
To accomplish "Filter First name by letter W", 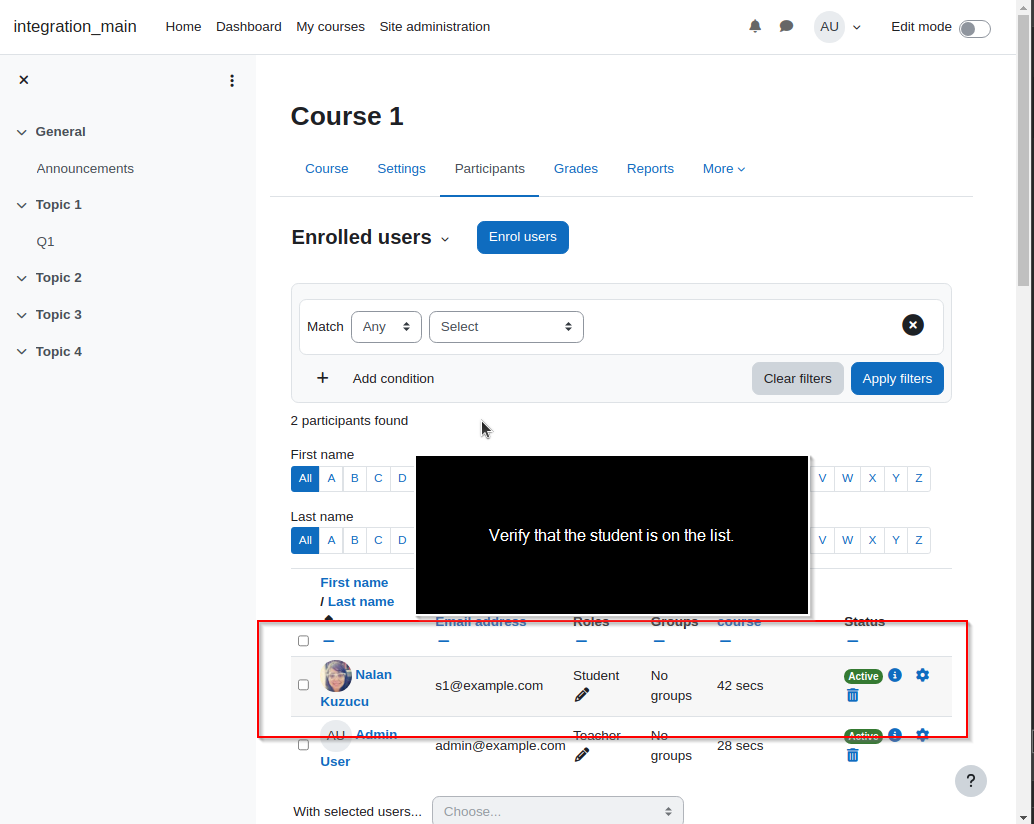I will pos(847,479).
